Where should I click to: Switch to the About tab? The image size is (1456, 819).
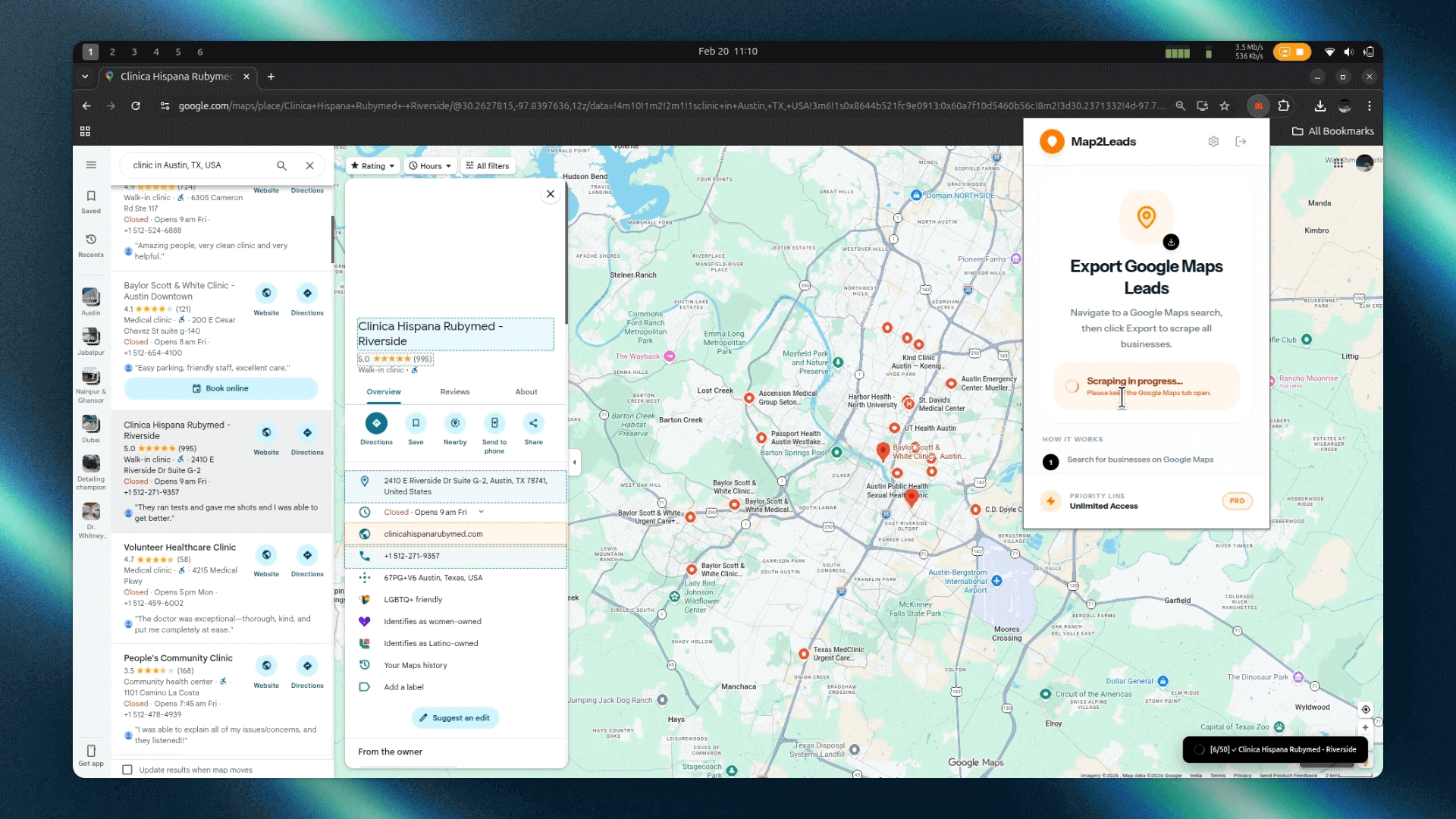click(526, 392)
